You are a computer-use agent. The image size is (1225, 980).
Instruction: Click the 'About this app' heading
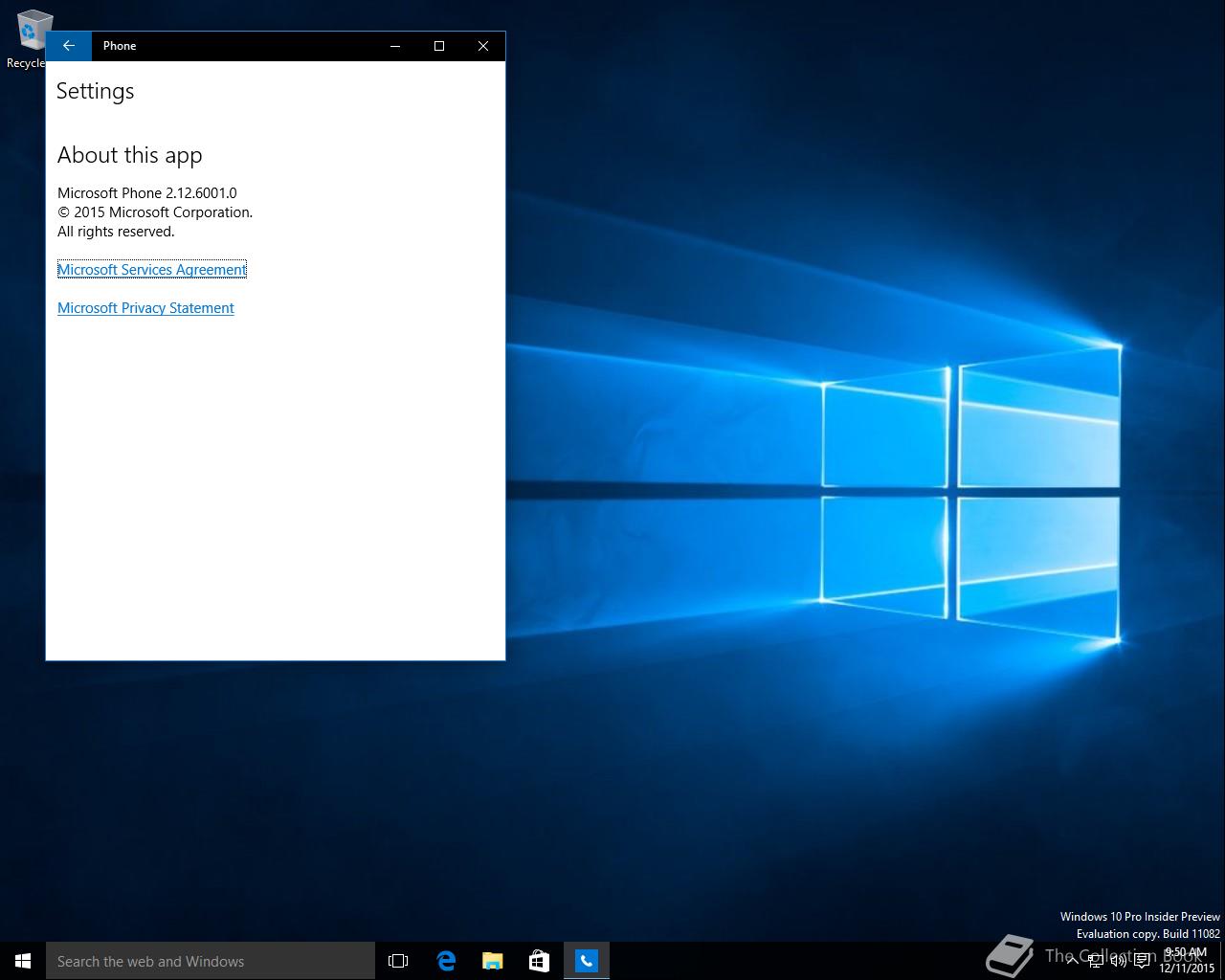(130, 155)
